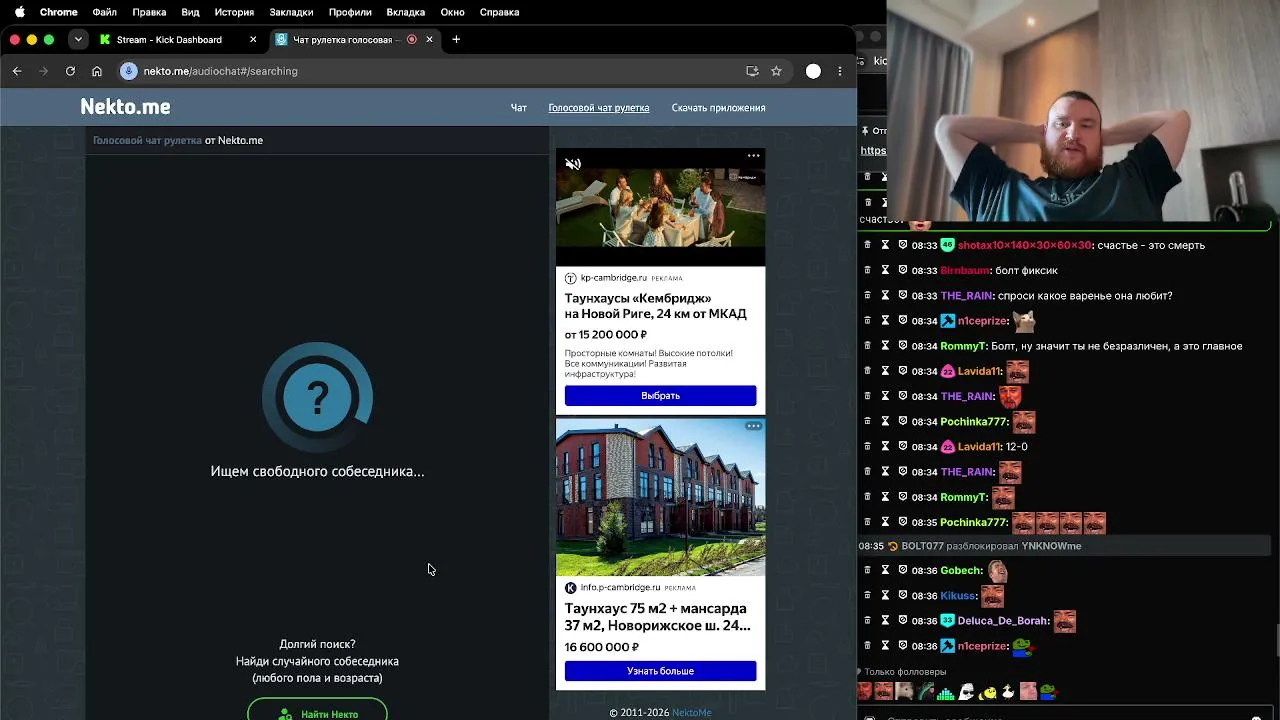Ban THE_RAIN варенье message shield icon
This screenshot has width=1280, height=720.
[903, 296]
